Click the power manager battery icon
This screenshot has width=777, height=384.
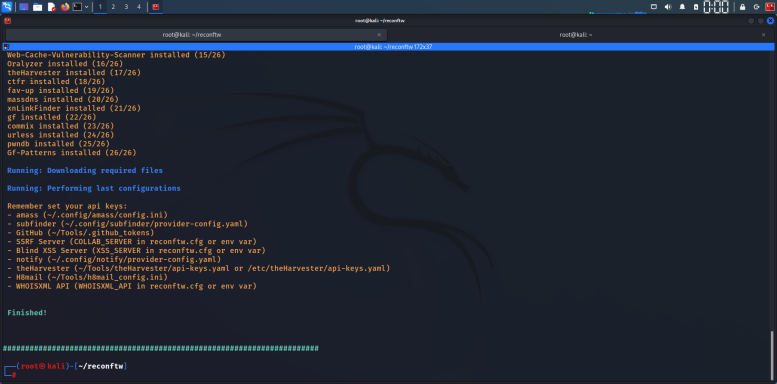pos(696,7)
